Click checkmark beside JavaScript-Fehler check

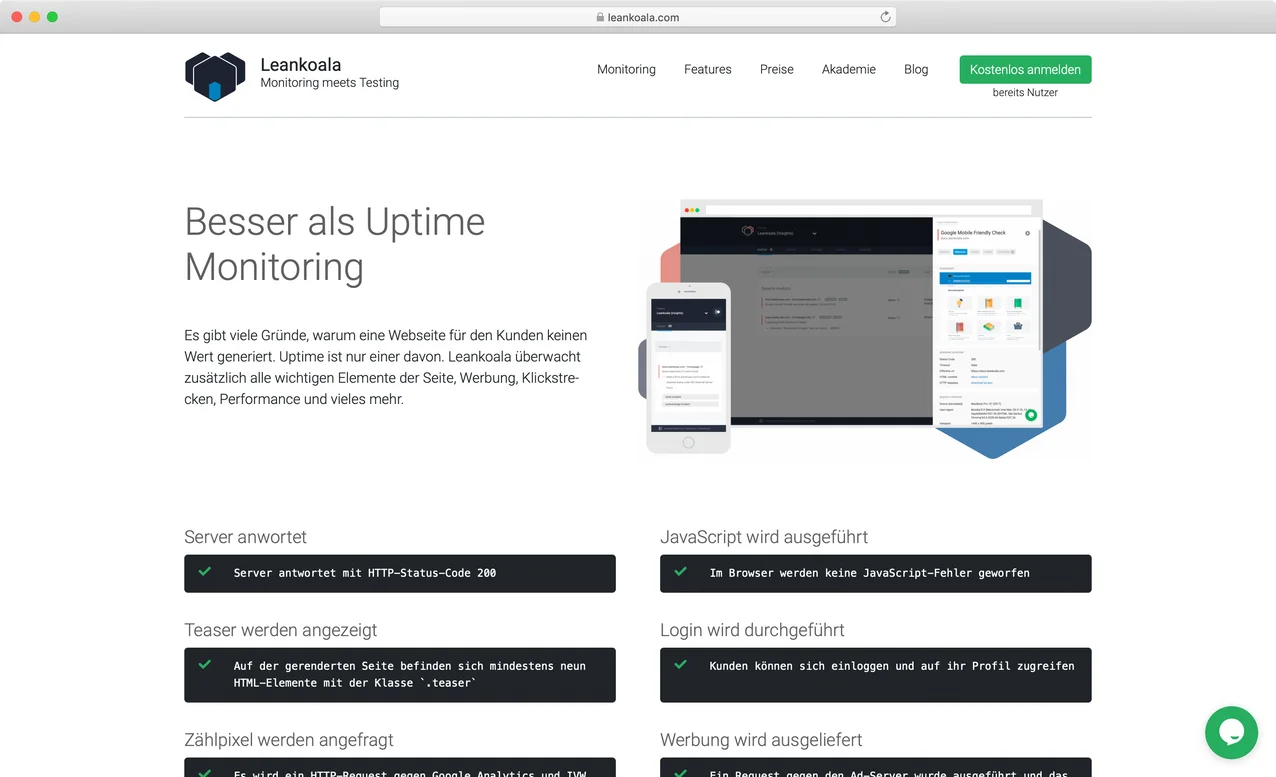tap(681, 572)
